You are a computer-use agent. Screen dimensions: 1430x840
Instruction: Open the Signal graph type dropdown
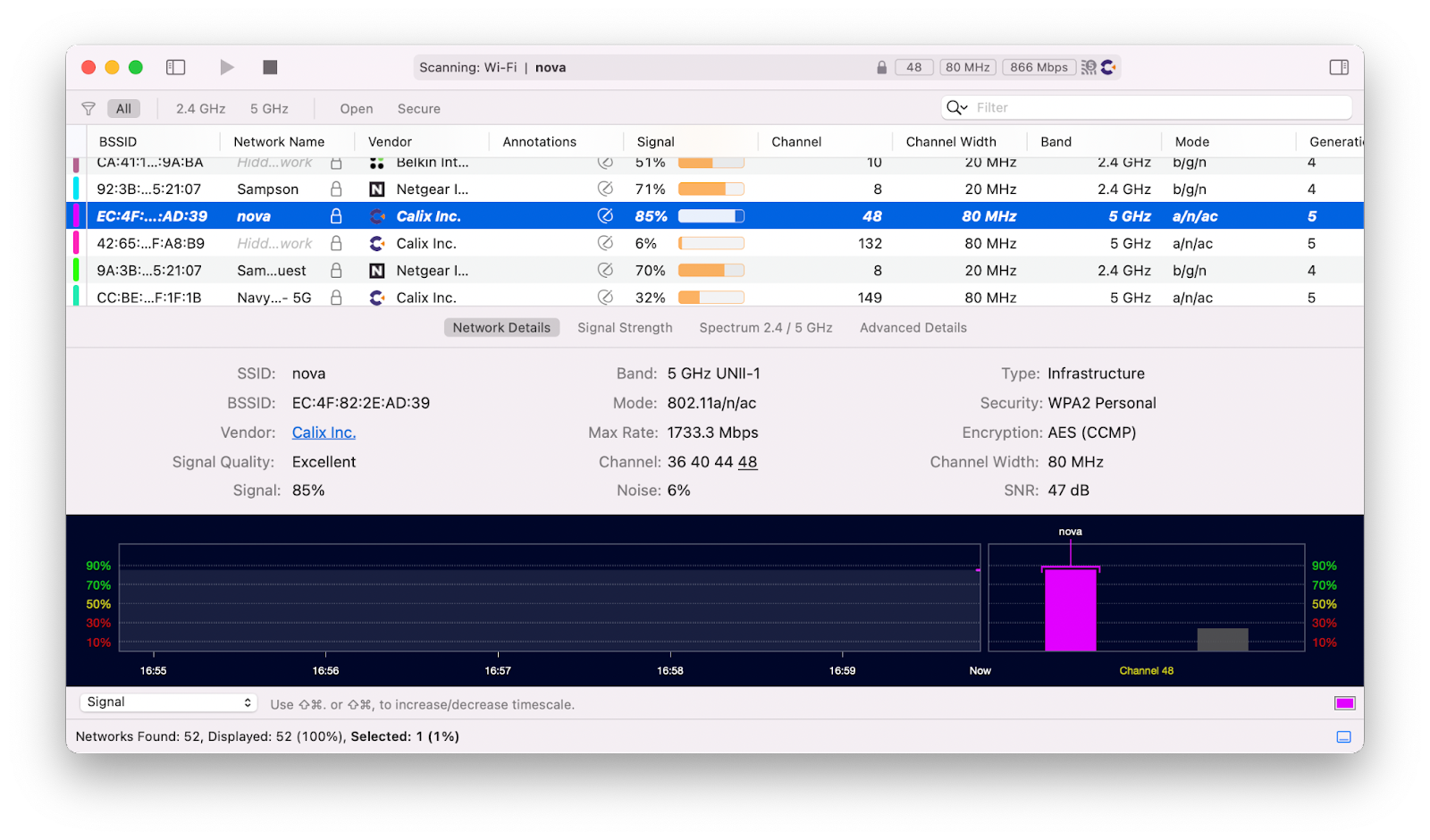click(169, 702)
